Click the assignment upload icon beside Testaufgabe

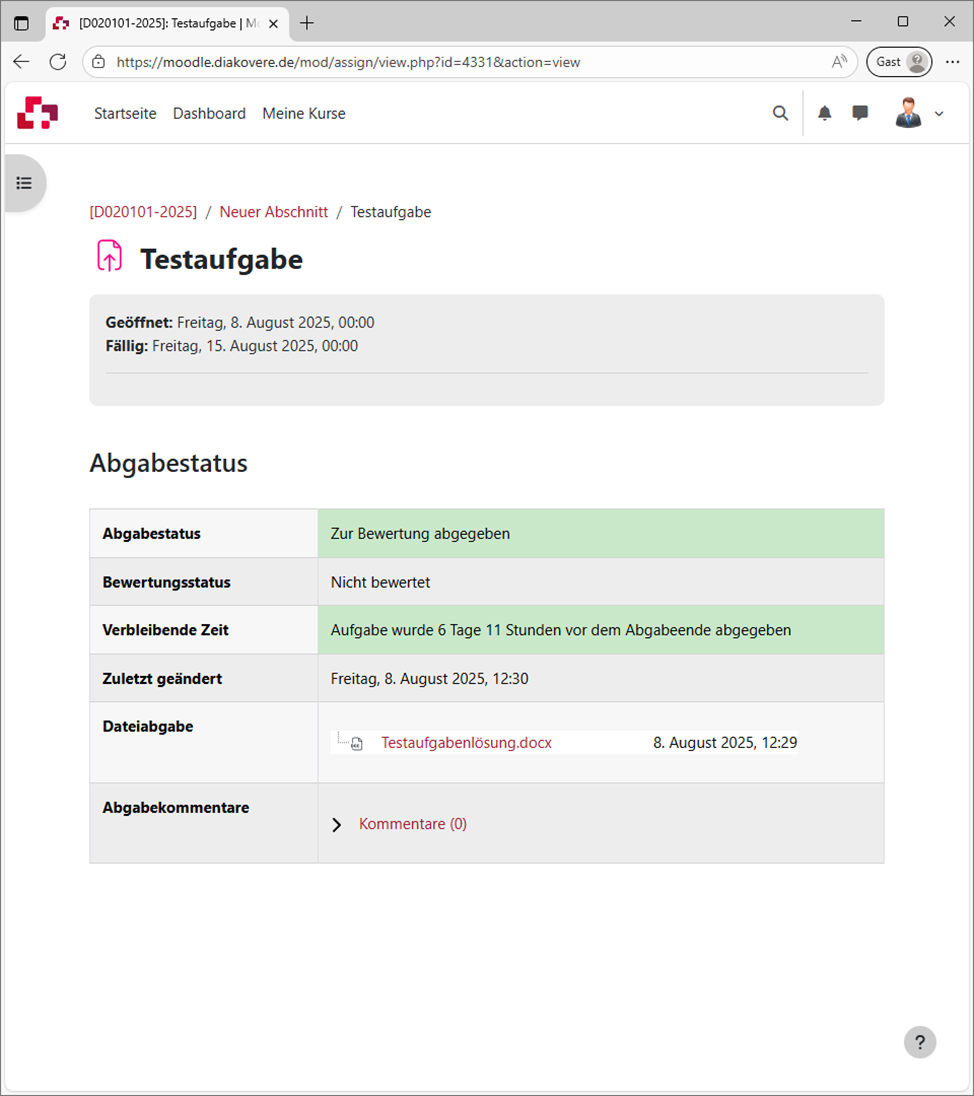109,256
